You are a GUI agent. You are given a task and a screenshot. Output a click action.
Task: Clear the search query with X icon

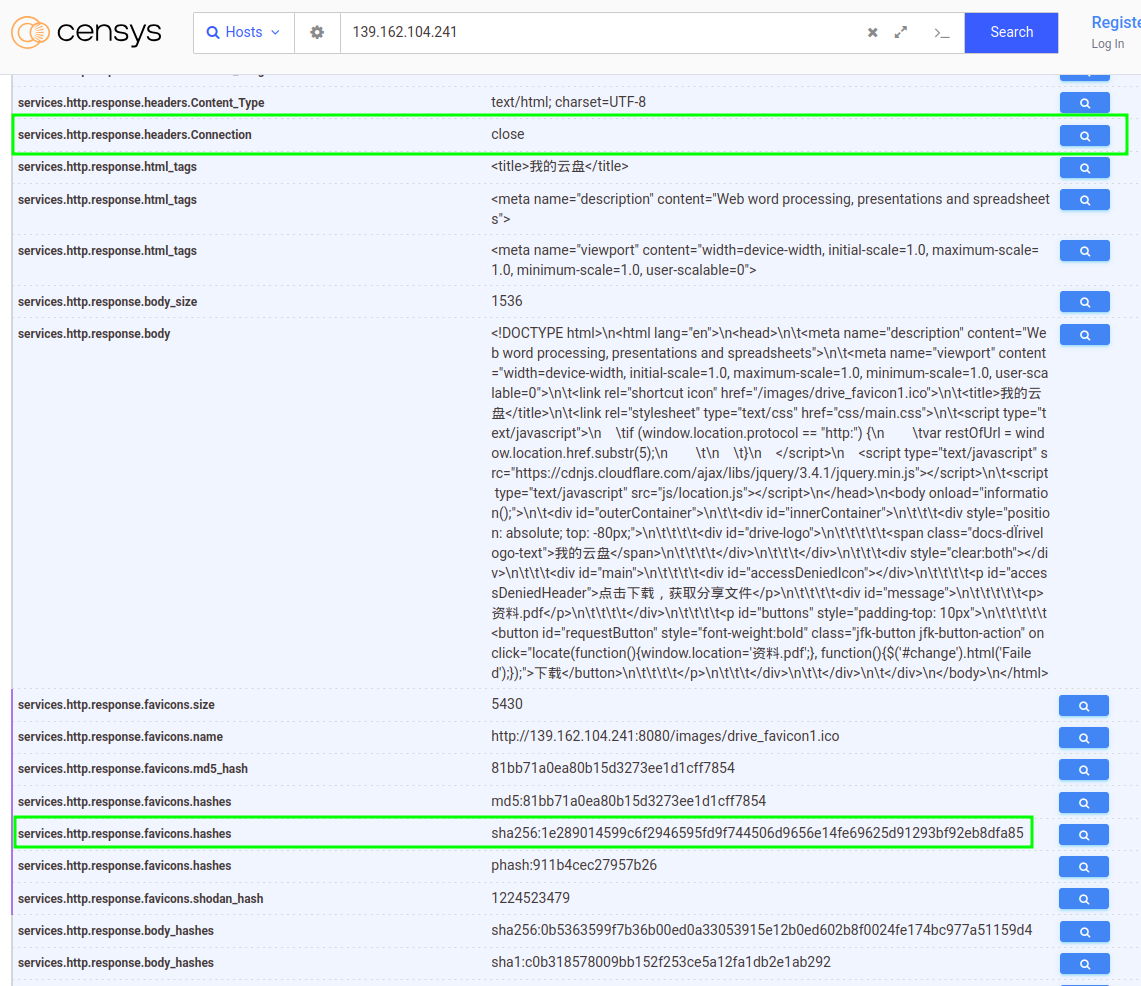click(872, 32)
